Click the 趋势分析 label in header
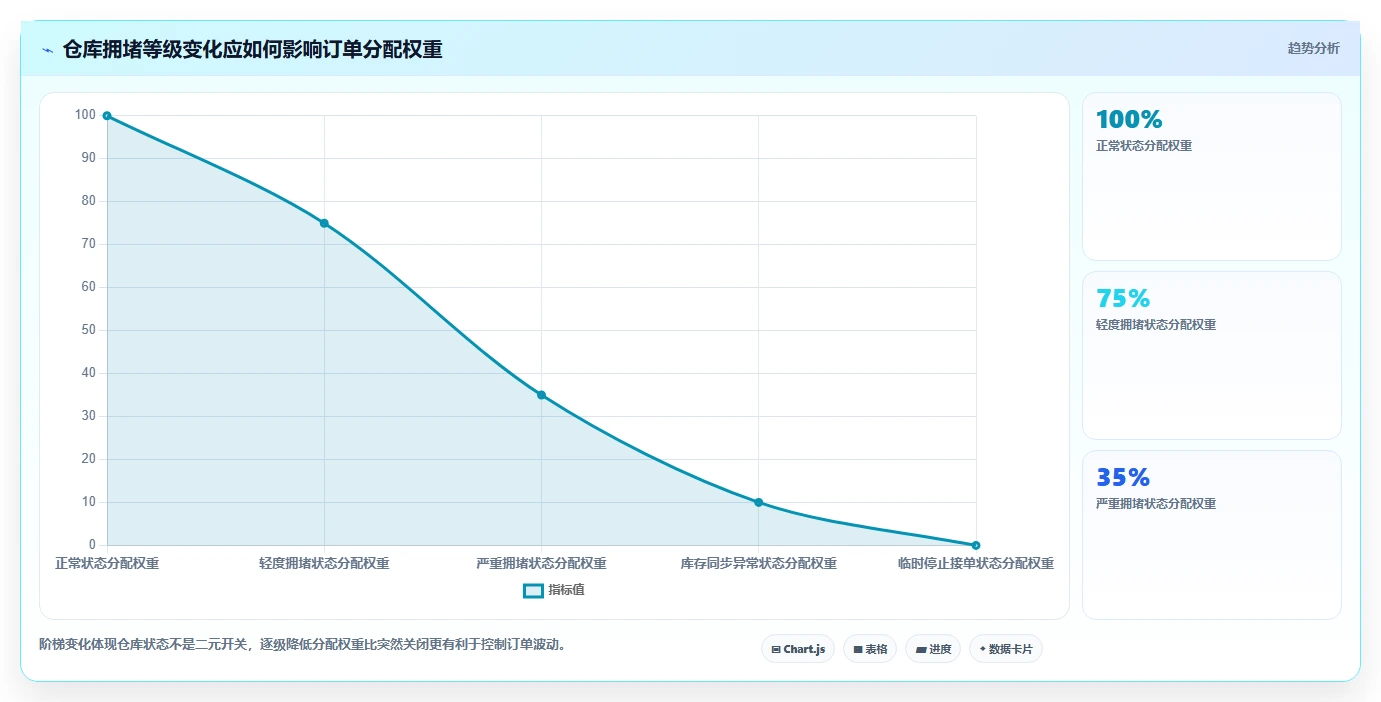1381x702 pixels. click(1313, 49)
